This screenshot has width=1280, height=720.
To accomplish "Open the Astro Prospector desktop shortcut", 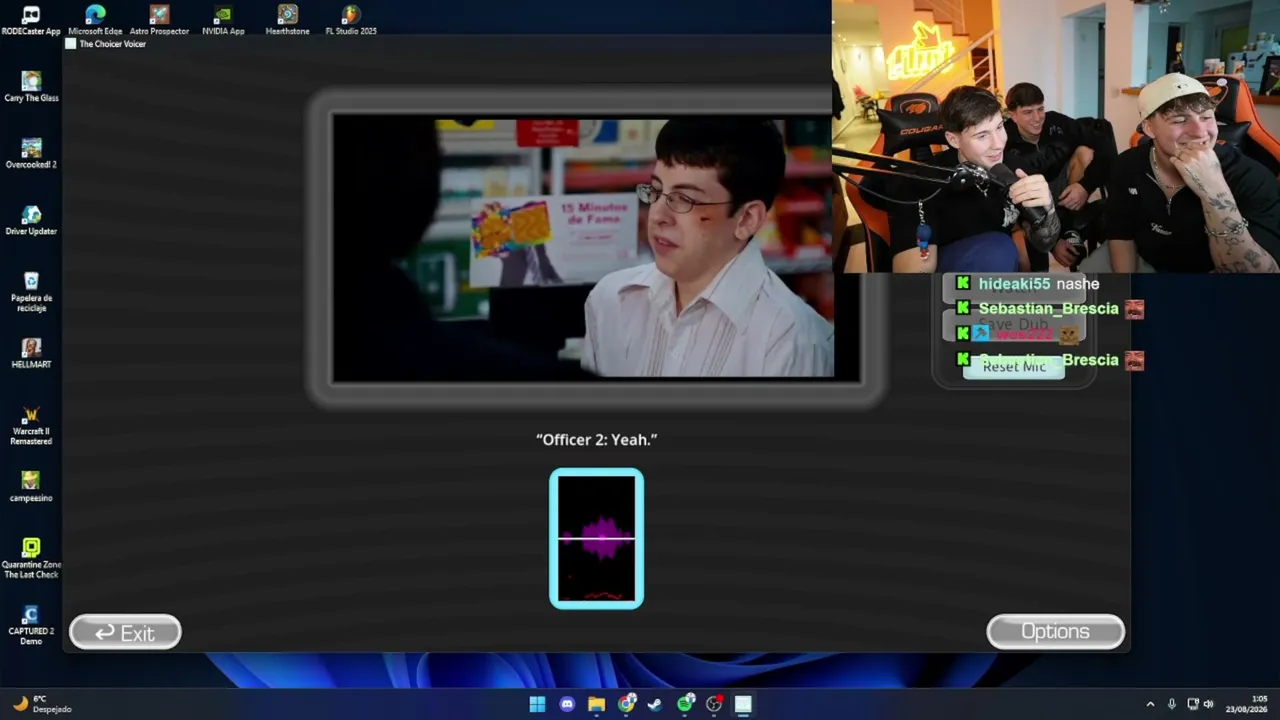I will 159,20.
